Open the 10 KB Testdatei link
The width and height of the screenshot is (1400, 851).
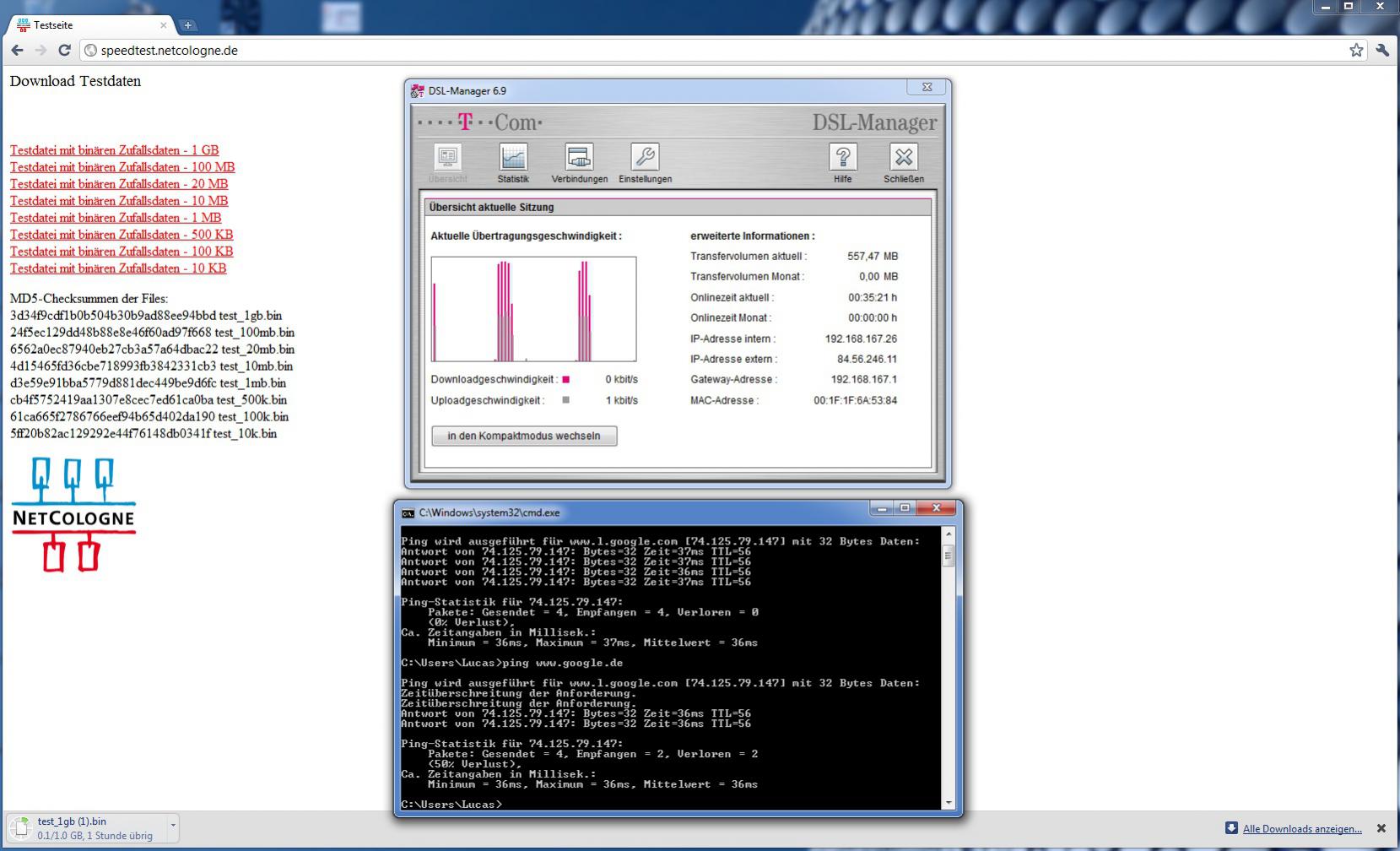pos(118,268)
